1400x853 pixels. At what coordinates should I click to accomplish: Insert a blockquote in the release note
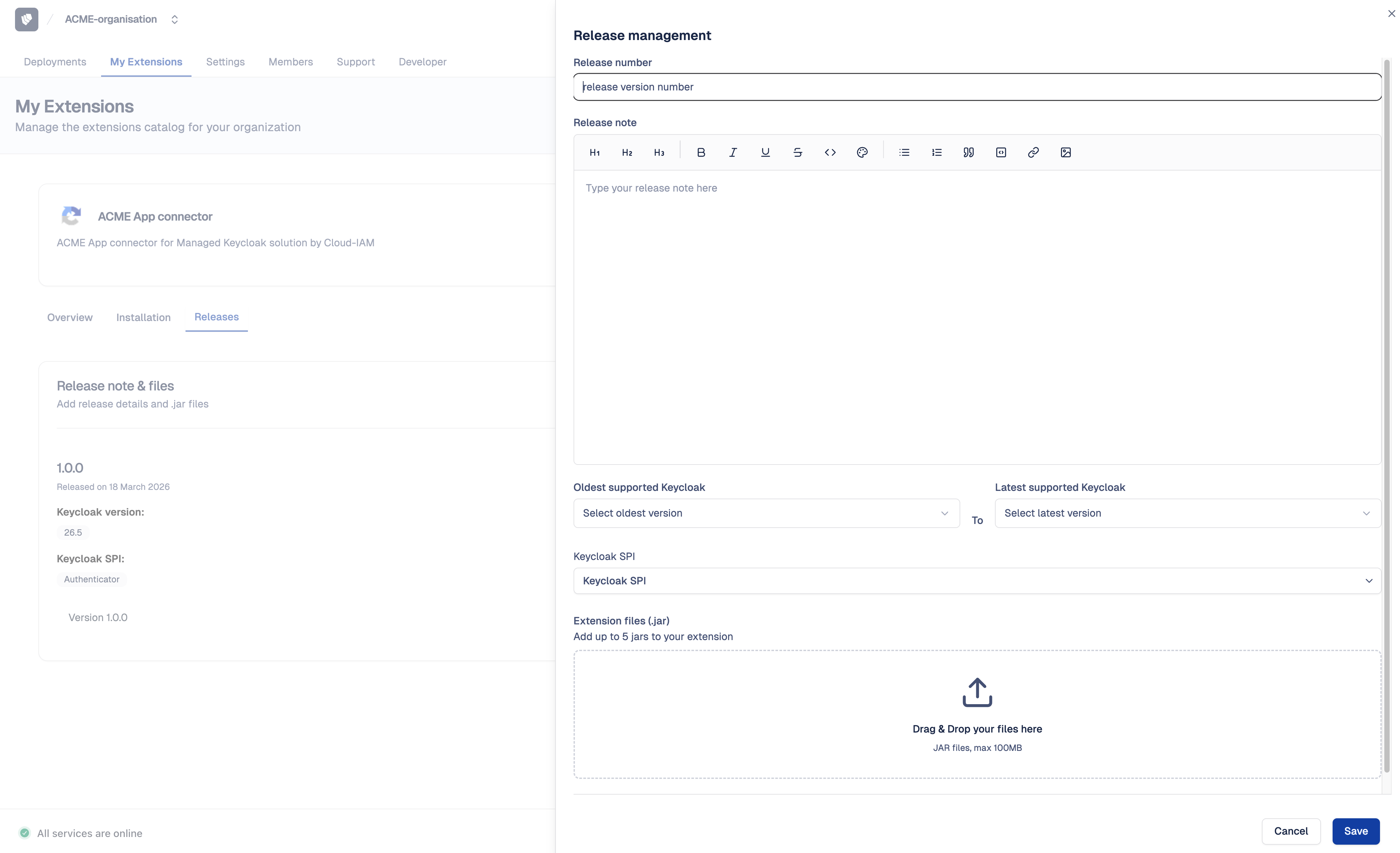click(969, 152)
